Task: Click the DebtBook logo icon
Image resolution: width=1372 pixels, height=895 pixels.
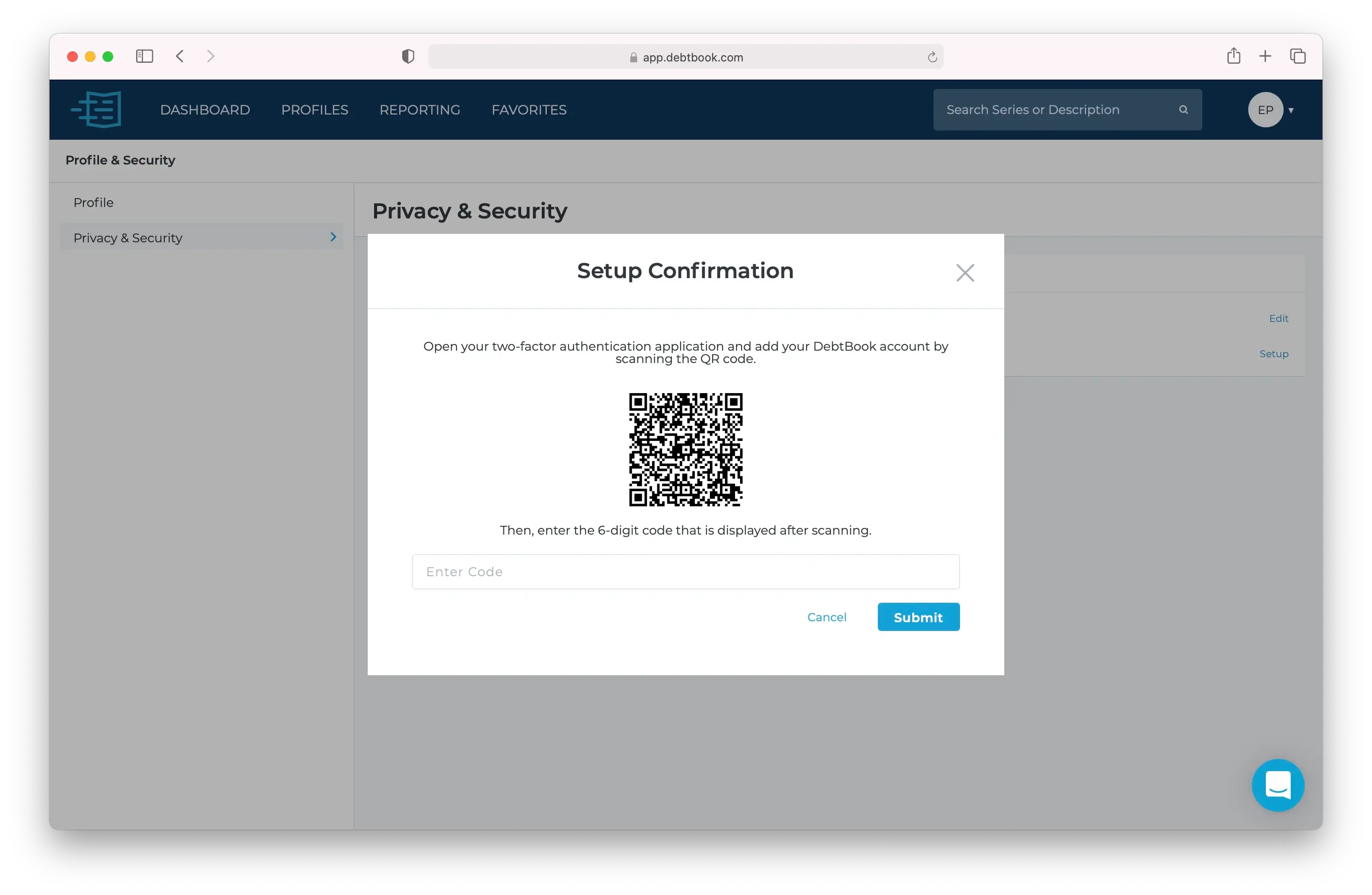Action: (x=96, y=109)
